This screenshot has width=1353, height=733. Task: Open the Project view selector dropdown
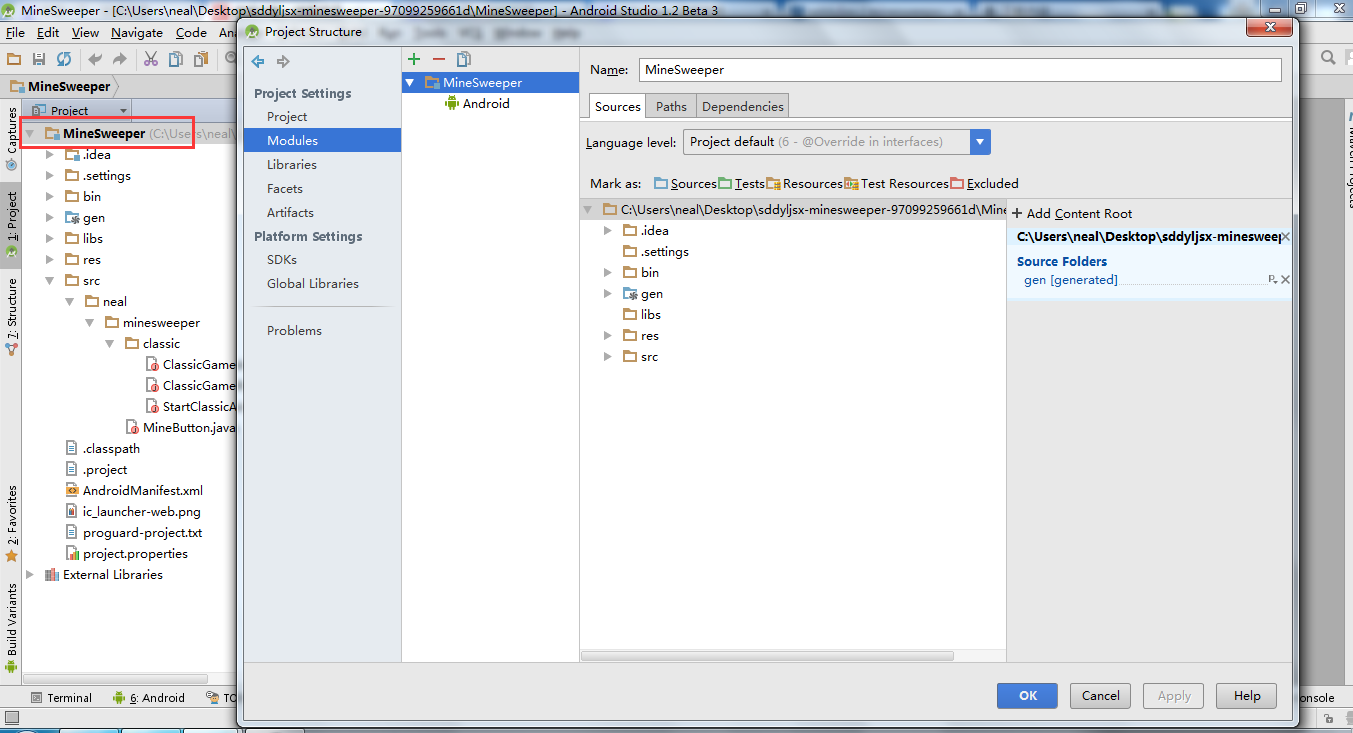click(78, 110)
